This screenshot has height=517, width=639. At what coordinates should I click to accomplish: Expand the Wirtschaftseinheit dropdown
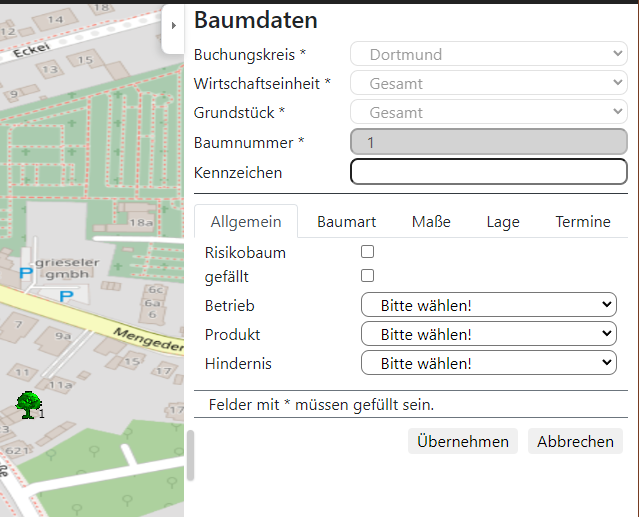[488, 84]
